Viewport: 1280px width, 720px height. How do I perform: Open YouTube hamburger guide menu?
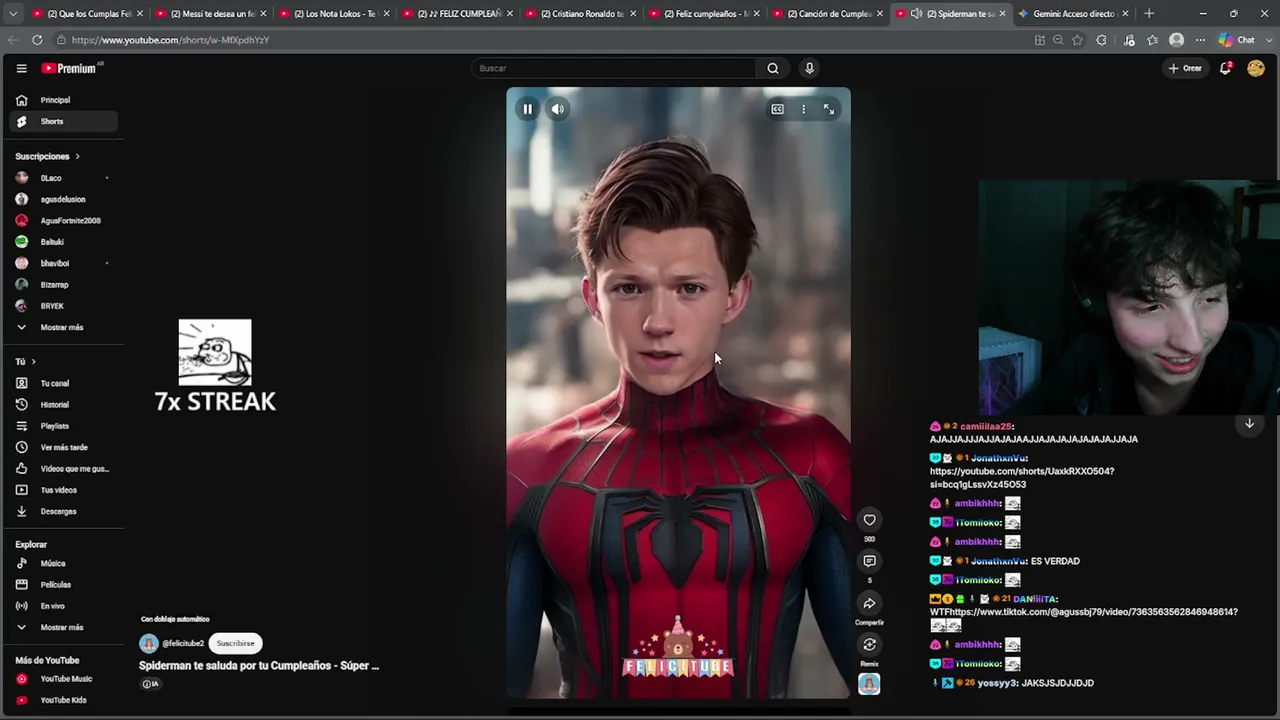tap(21, 68)
